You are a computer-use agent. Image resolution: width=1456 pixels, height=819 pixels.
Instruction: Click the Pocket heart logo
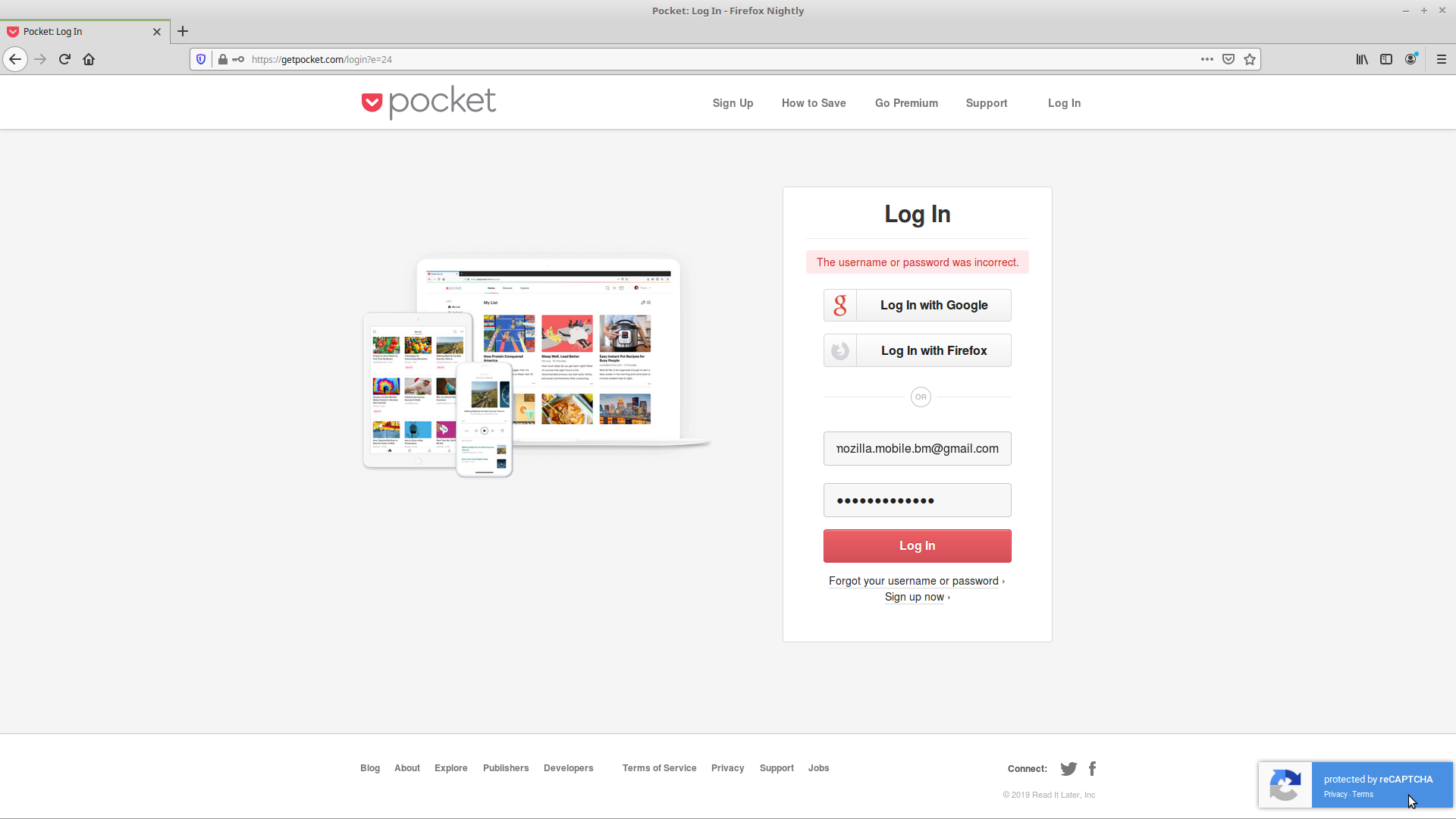coord(372,102)
